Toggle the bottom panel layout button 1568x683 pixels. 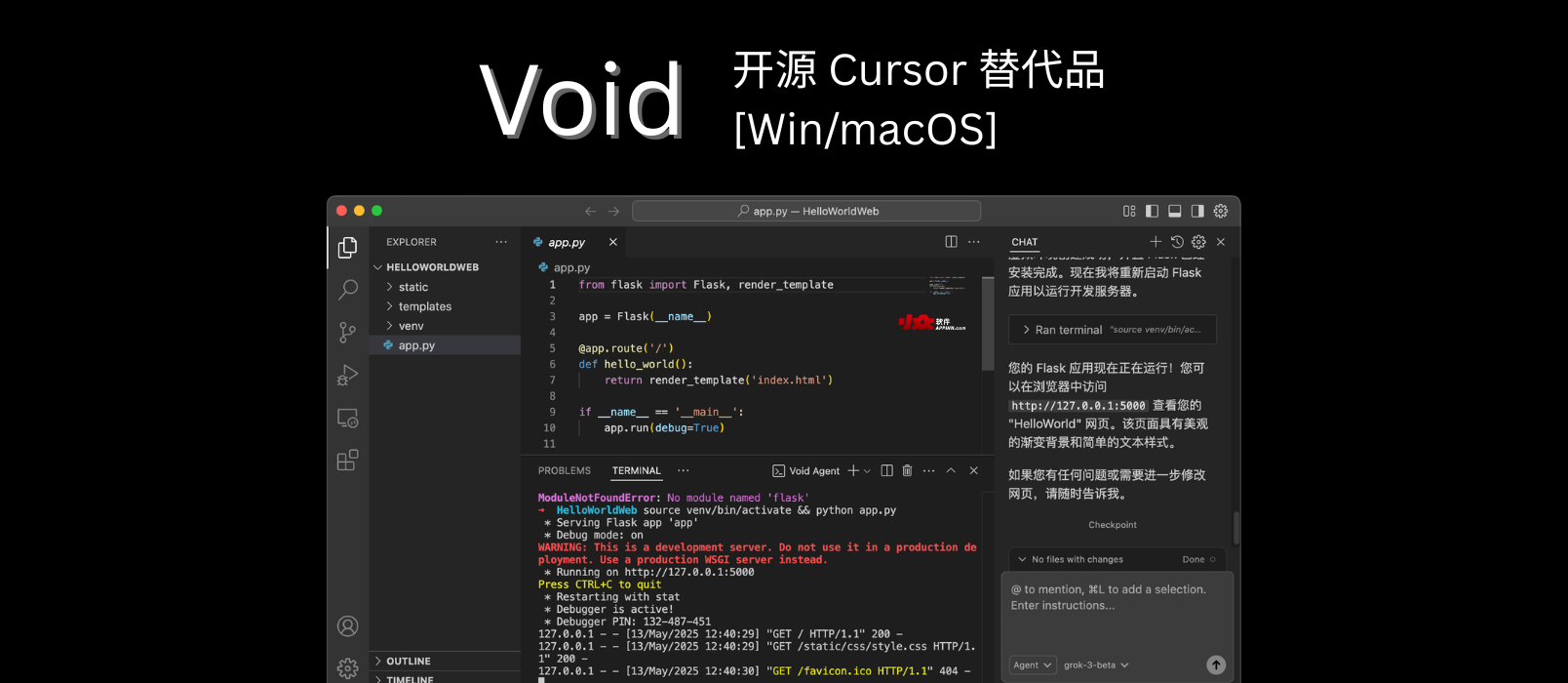[x=1174, y=211]
